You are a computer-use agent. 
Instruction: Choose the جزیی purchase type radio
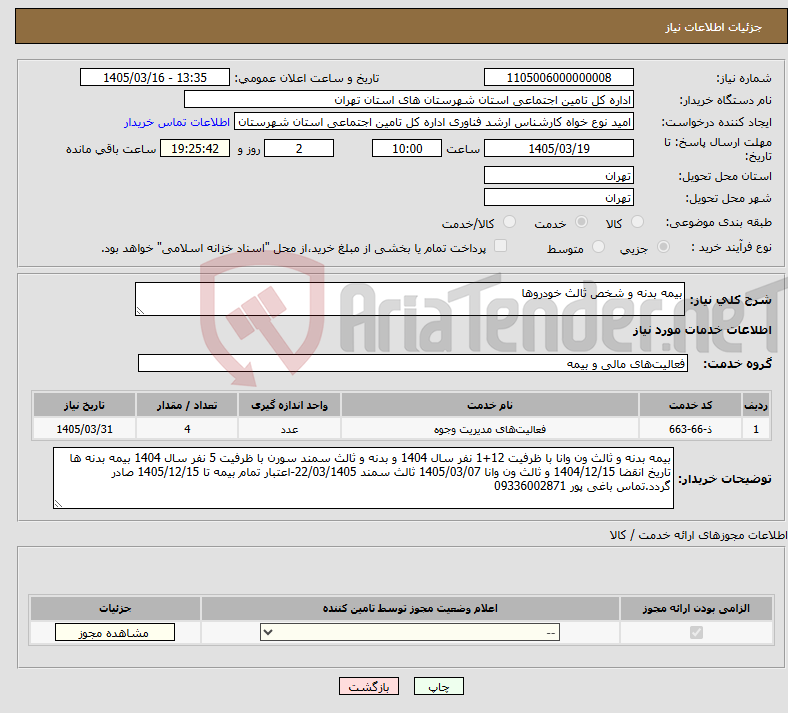pos(663,247)
